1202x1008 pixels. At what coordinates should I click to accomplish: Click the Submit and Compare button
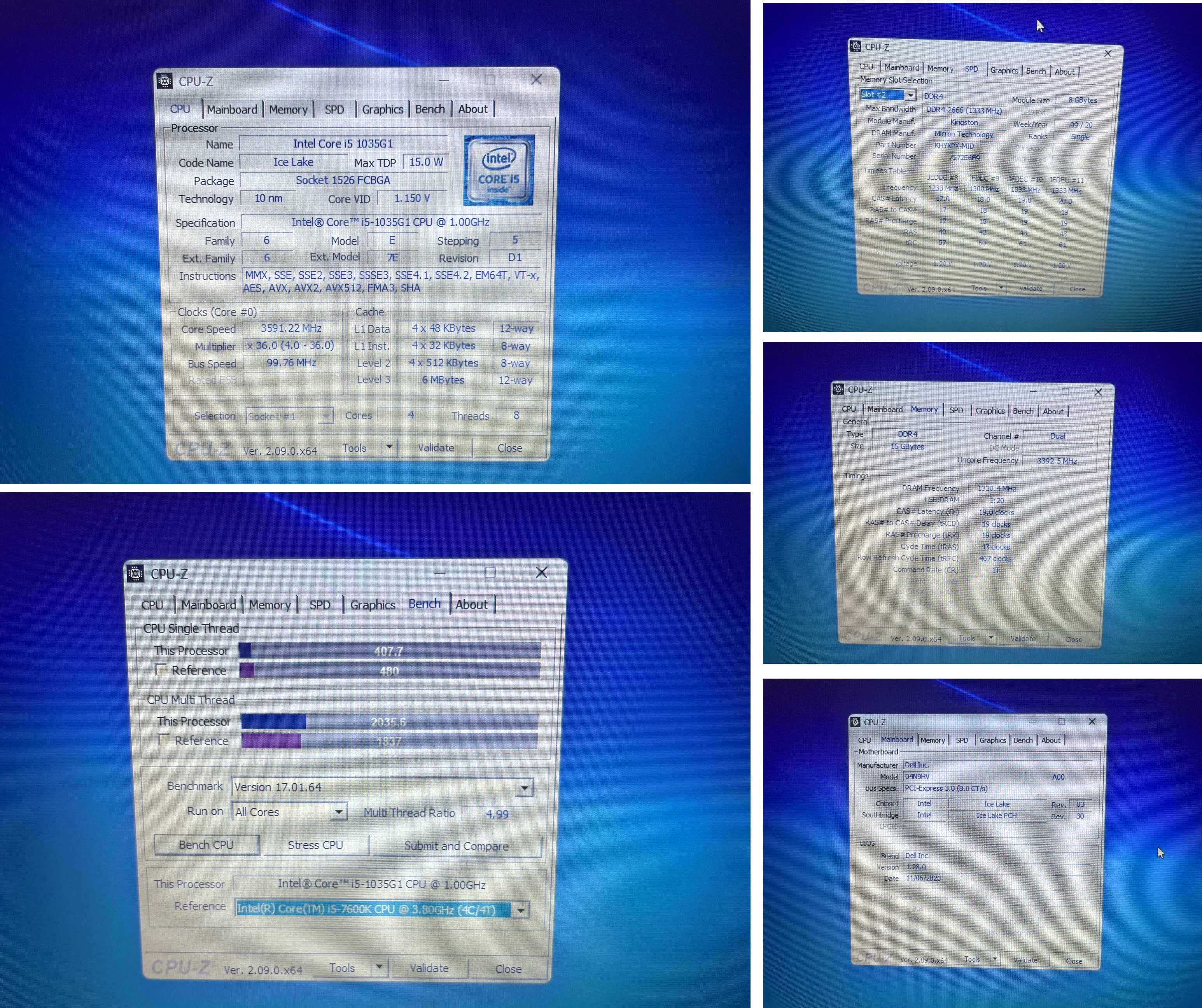(457, 846)
